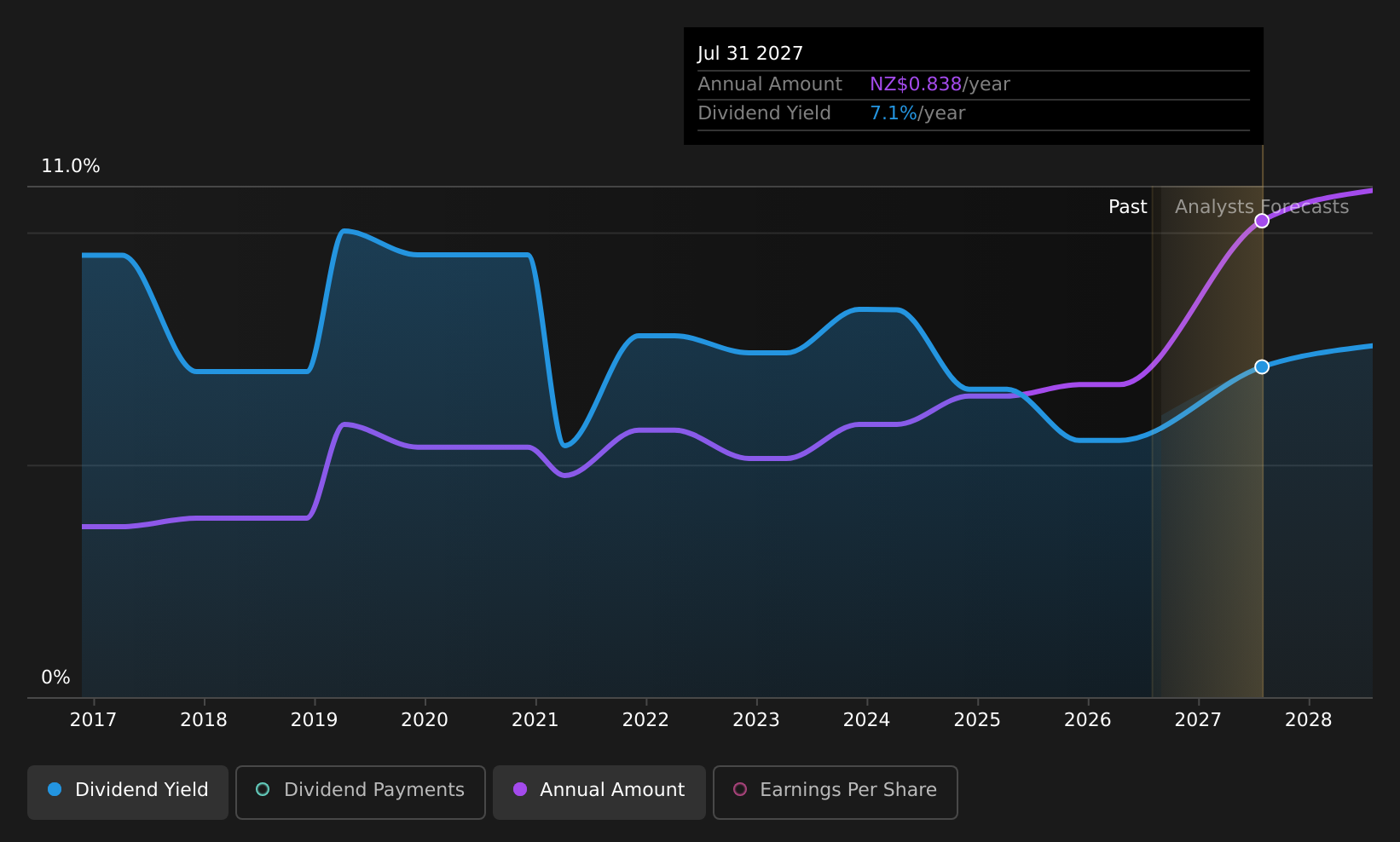Click the 2025 x-axis label
The width and height of the screenshot is (1400, 842).
pyautogui.click(x=977, y=720)
